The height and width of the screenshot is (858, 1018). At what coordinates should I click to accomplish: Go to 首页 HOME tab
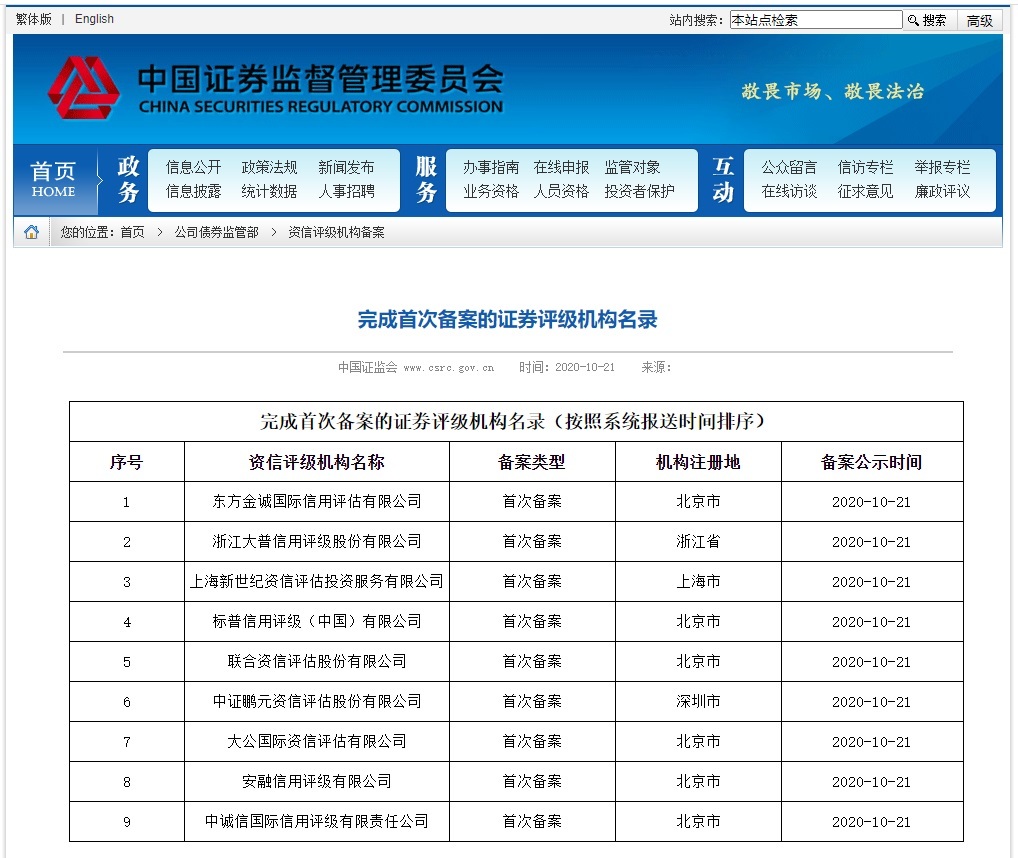(54, 179)
